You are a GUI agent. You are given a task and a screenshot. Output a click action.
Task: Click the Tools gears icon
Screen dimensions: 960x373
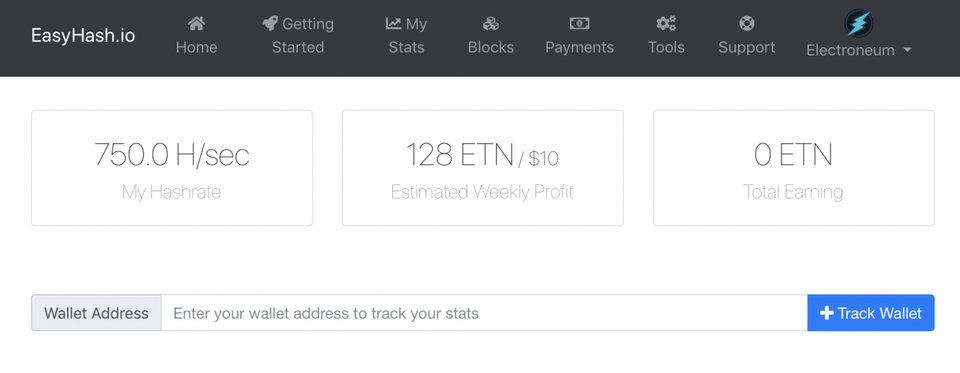(x=666, y=24)
